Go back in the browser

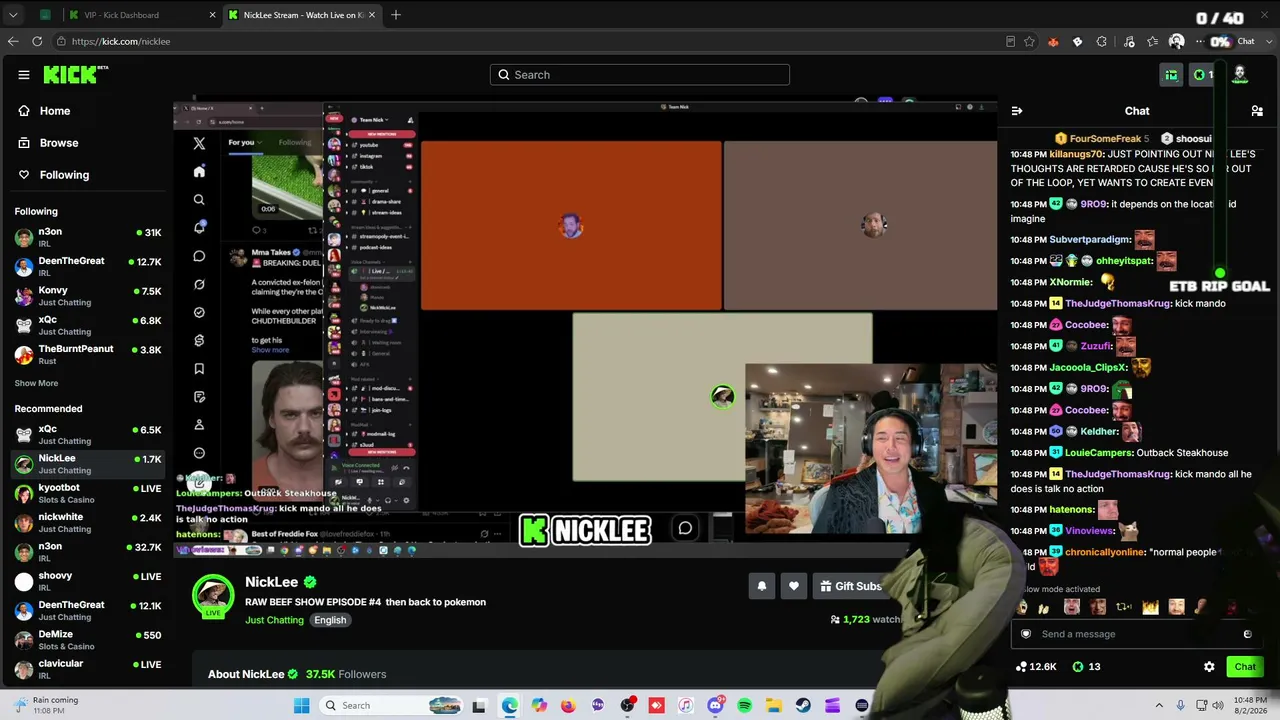13,41
